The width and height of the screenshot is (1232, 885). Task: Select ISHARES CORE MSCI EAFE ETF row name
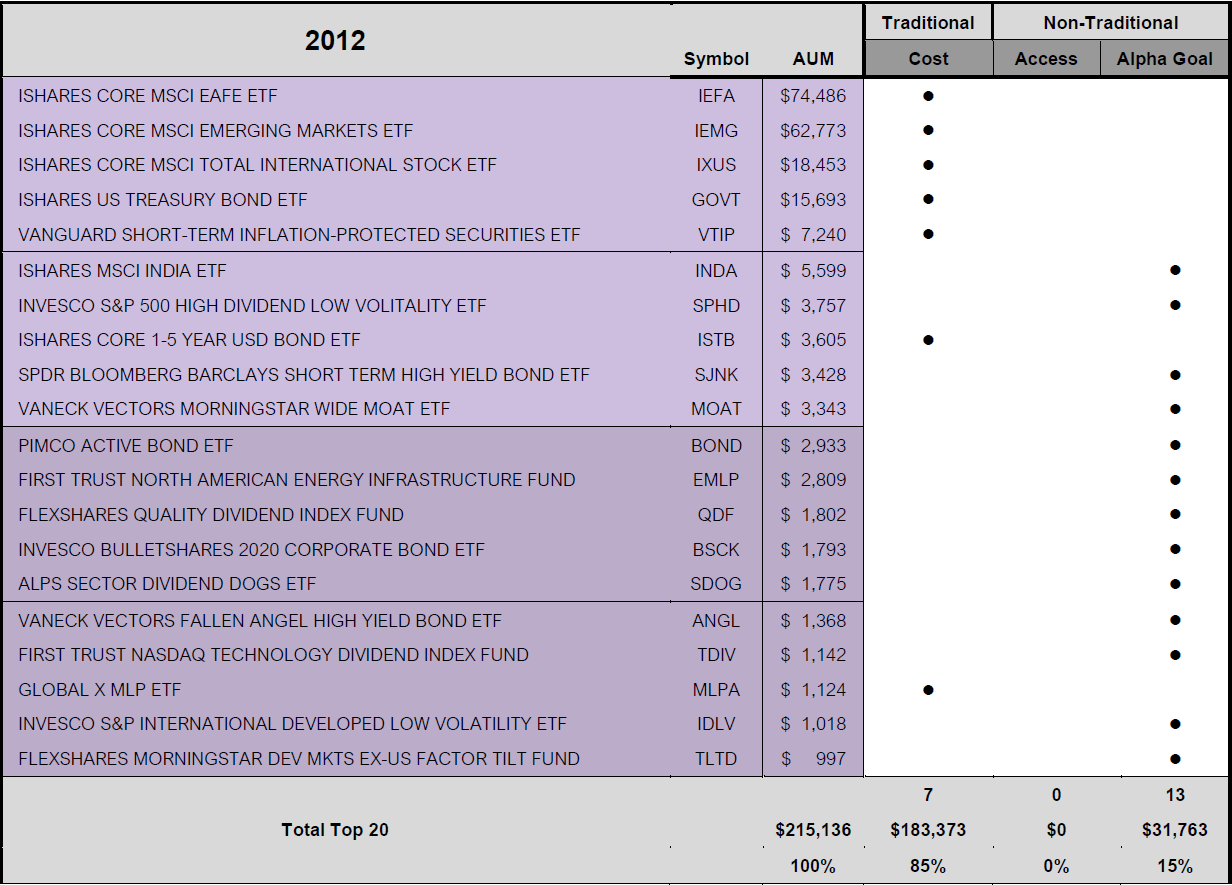coord(148,96)
